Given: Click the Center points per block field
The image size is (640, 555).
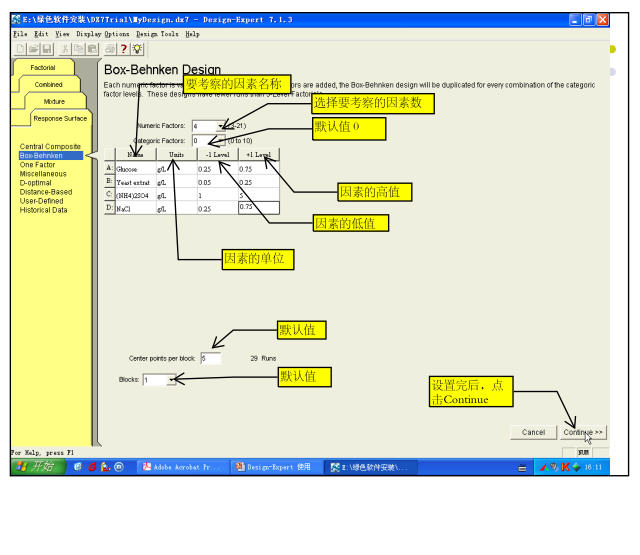Looking at the screenshot, I should pos(210,357).
